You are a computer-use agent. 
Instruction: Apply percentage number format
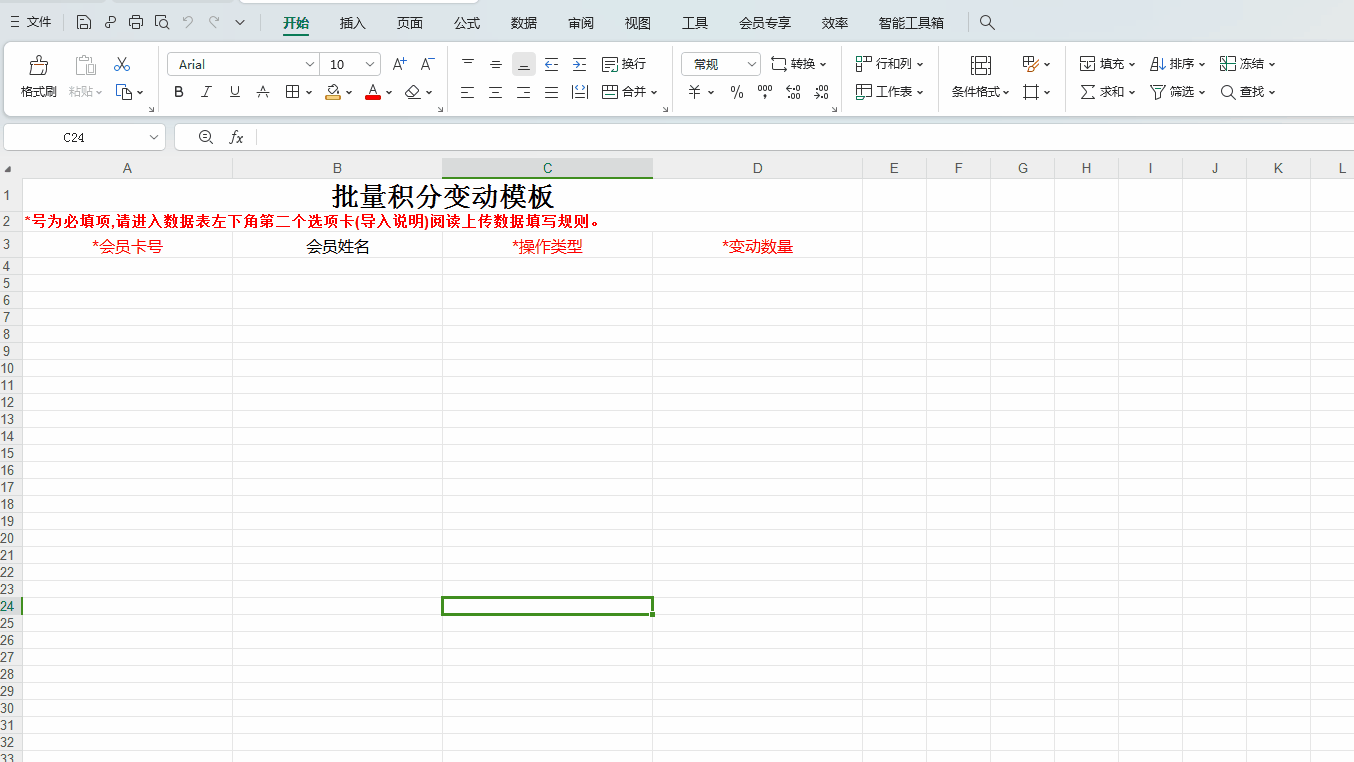tap(736, 91)
